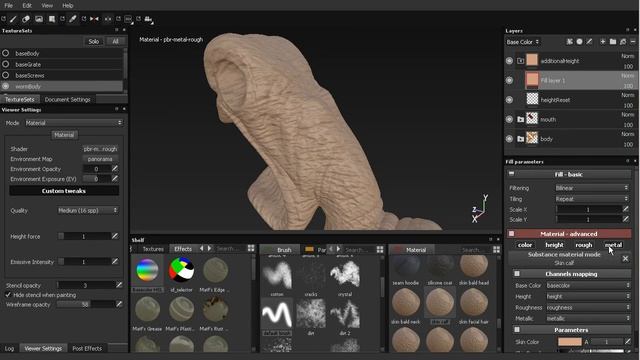Adjust the Stencil opacity slider
The height and width of the screenshot is (360, 640).
click(86, 285)
